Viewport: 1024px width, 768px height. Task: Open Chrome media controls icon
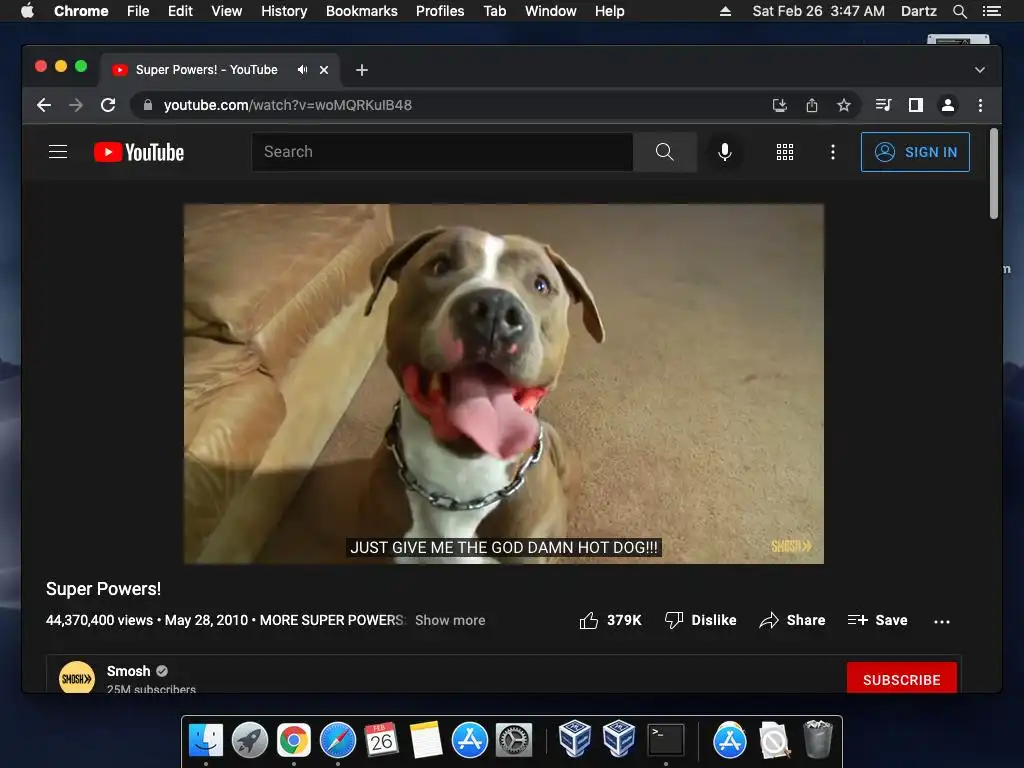tap(883, 105)
